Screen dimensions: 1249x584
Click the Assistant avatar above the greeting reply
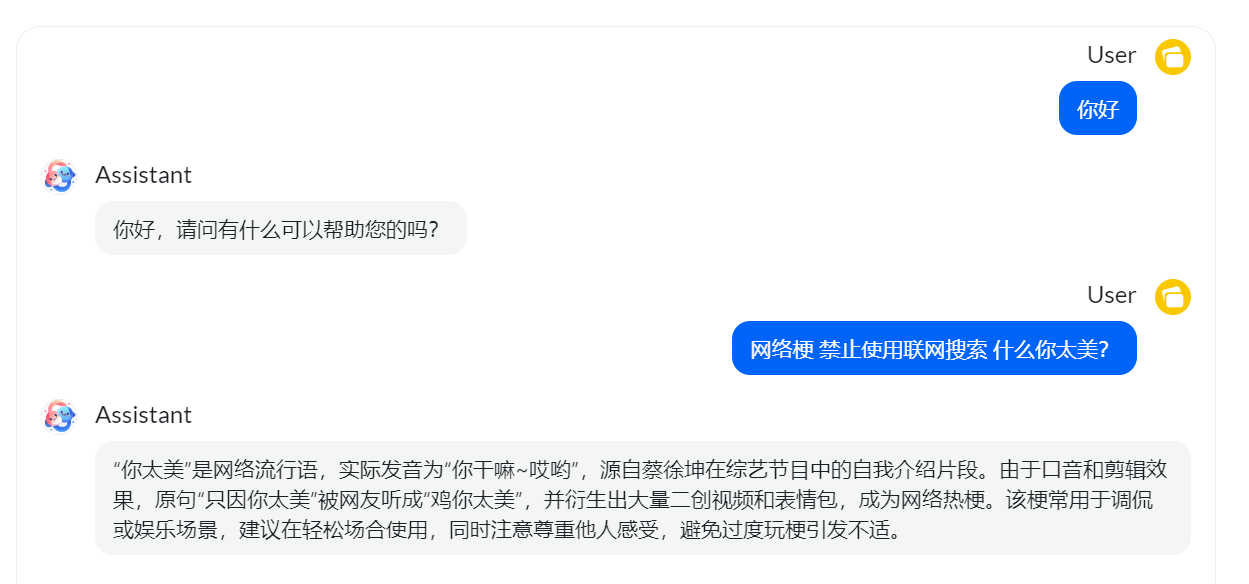(x=60, y=177)
